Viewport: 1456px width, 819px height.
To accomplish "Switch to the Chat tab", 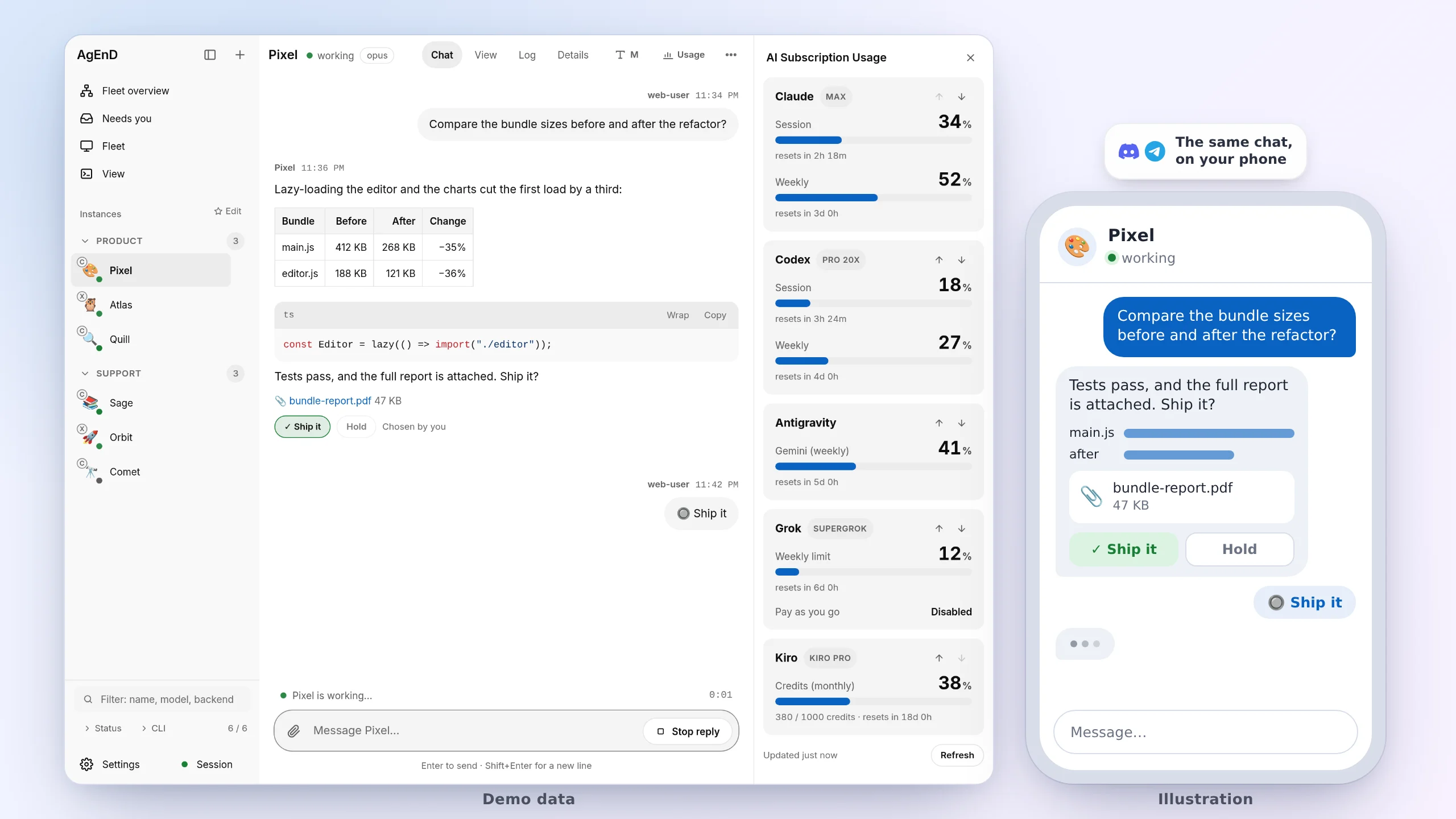I will tap(442, 55).
